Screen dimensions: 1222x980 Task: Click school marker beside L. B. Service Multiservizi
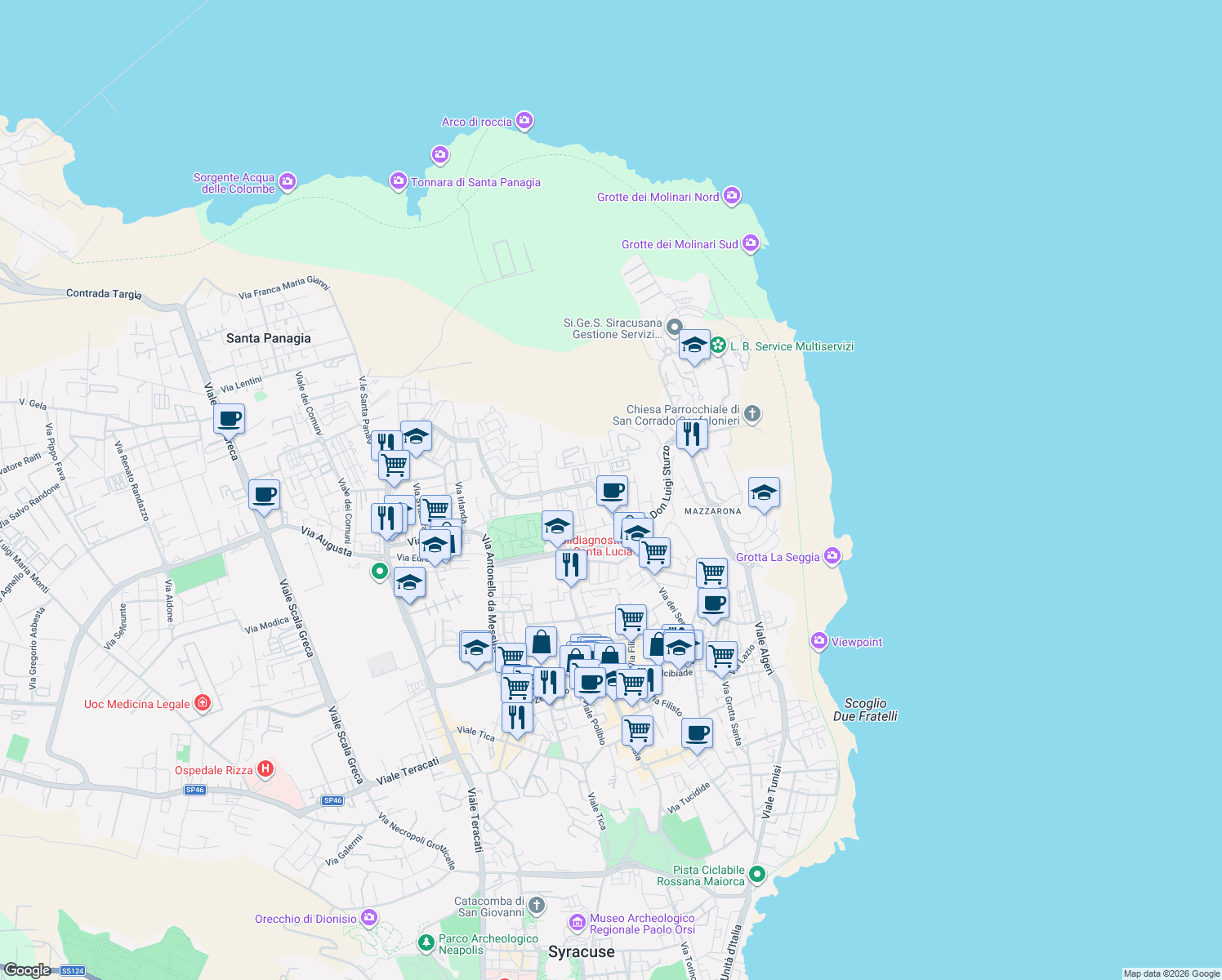(694, 346)
